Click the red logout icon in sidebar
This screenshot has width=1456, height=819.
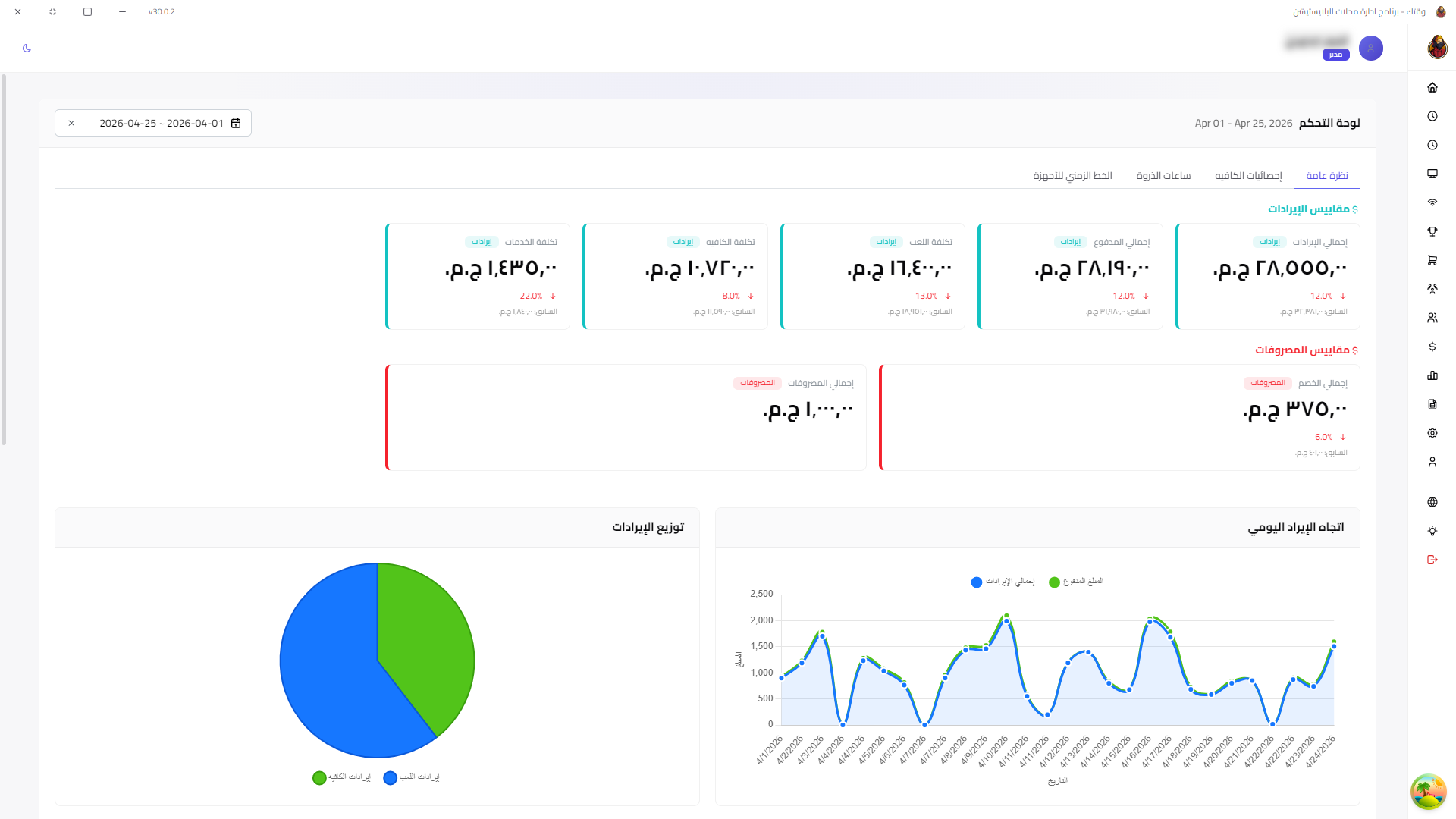[x=1432, y=560]
